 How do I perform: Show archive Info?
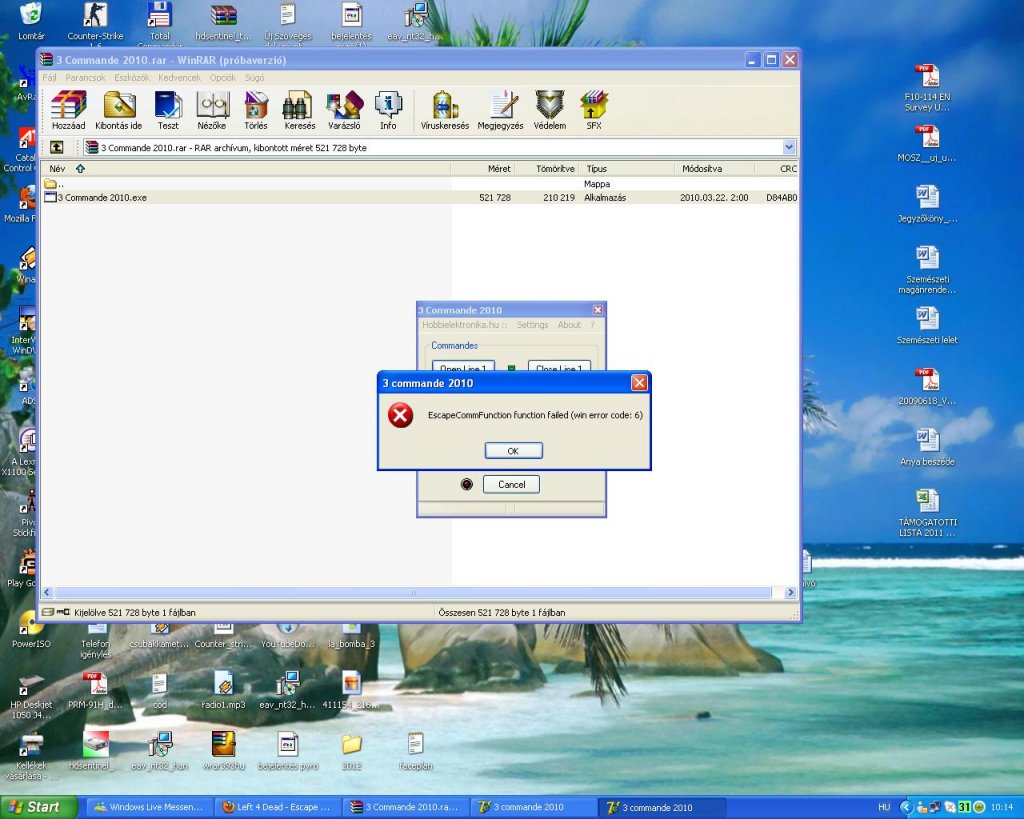[388, 110]
